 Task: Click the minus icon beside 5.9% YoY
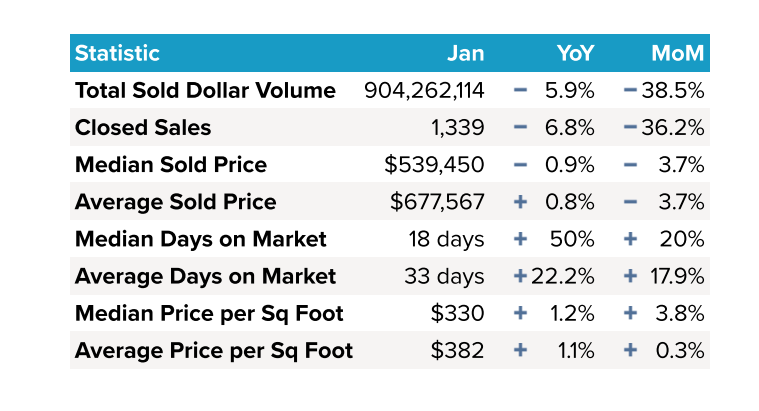tap(520, 91)
